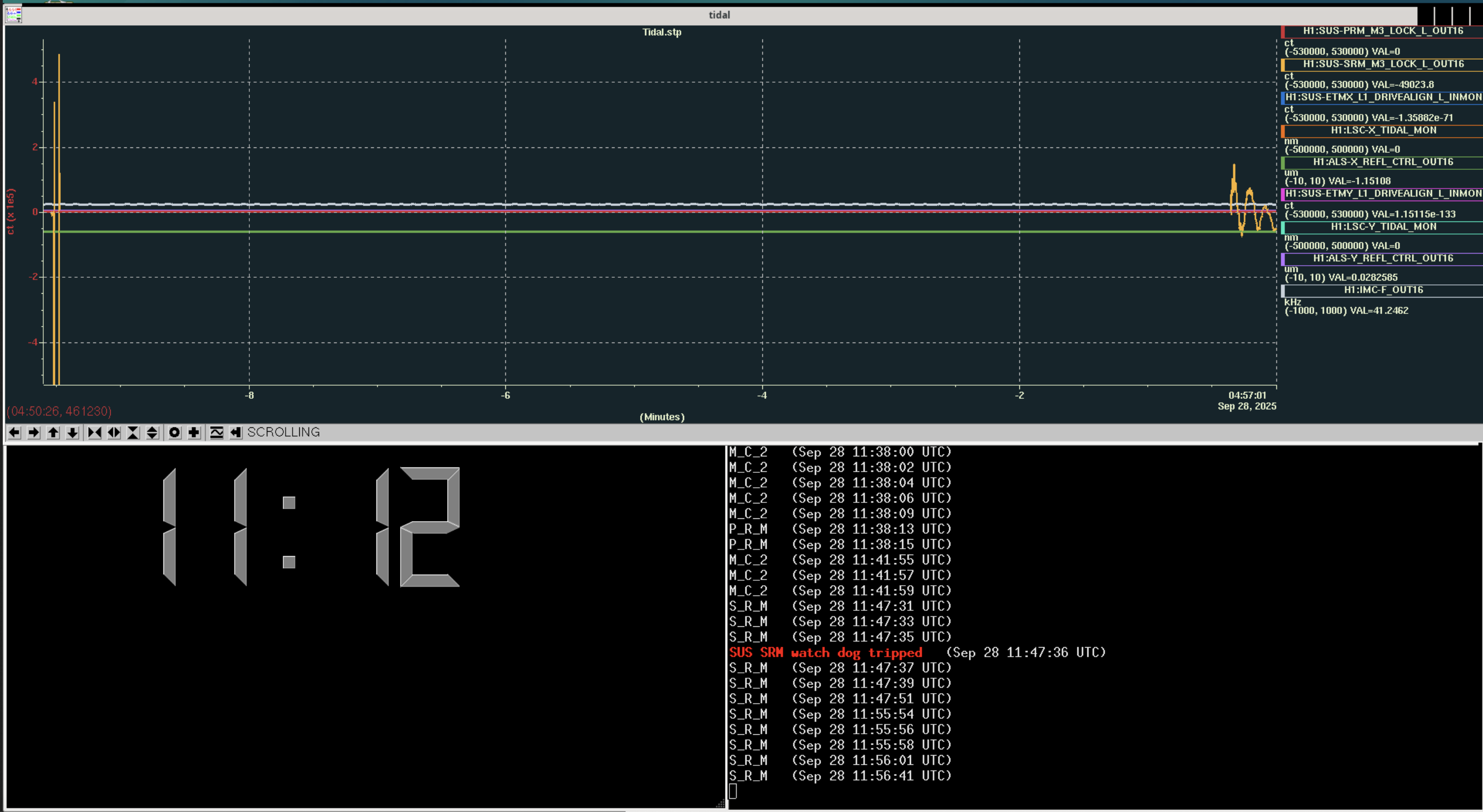Click the pan left arrow button
The height and width of the screenshot is (812, 1483).
pos(14,432)
